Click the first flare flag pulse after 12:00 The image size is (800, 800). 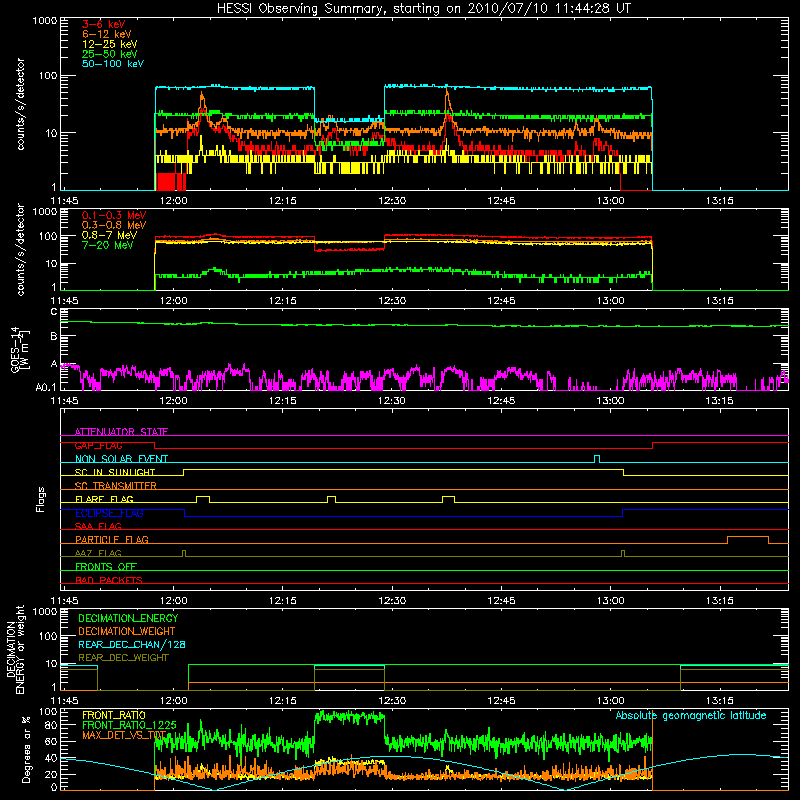203,499
